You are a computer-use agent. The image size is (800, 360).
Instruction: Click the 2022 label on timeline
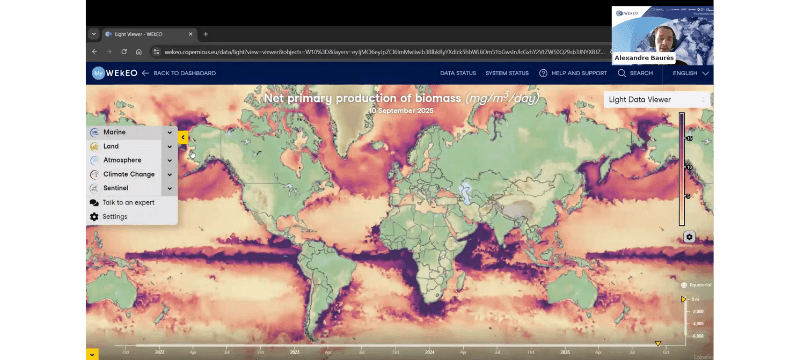(159, 352)
